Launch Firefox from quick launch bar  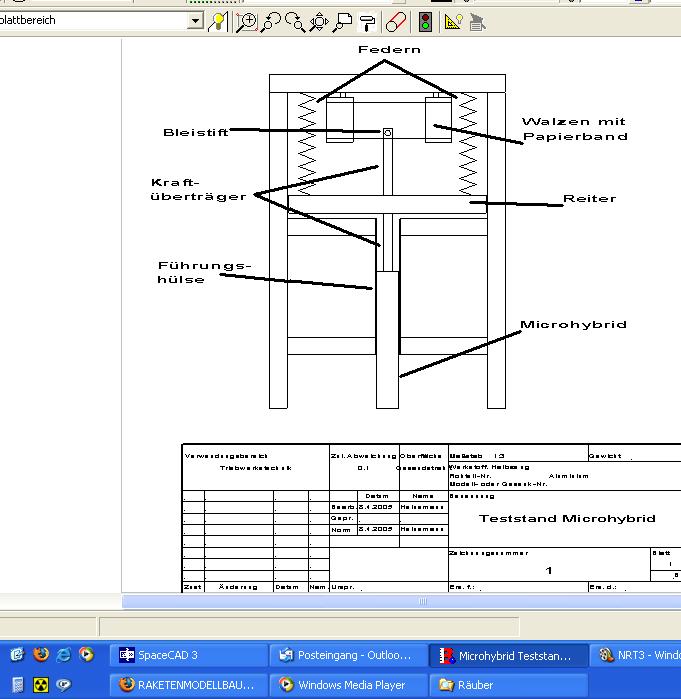(40, 656)
